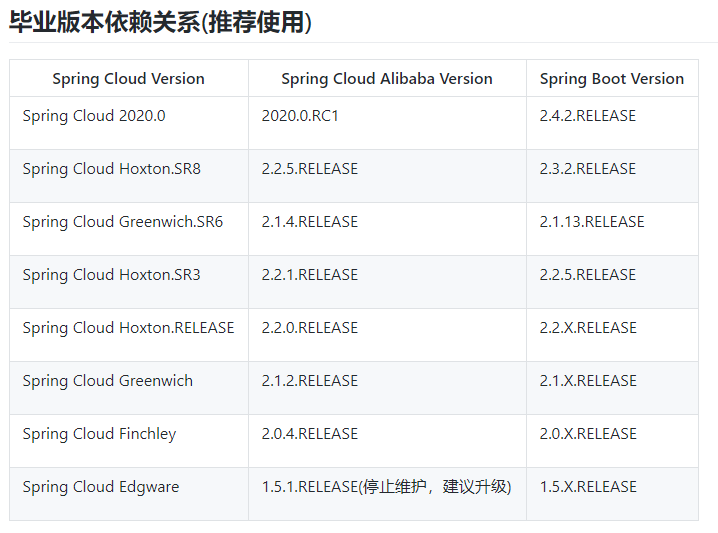Select the Spring Cloud 2020.0 cell
This screenshot has height=533, width=718.
(129, 123)
